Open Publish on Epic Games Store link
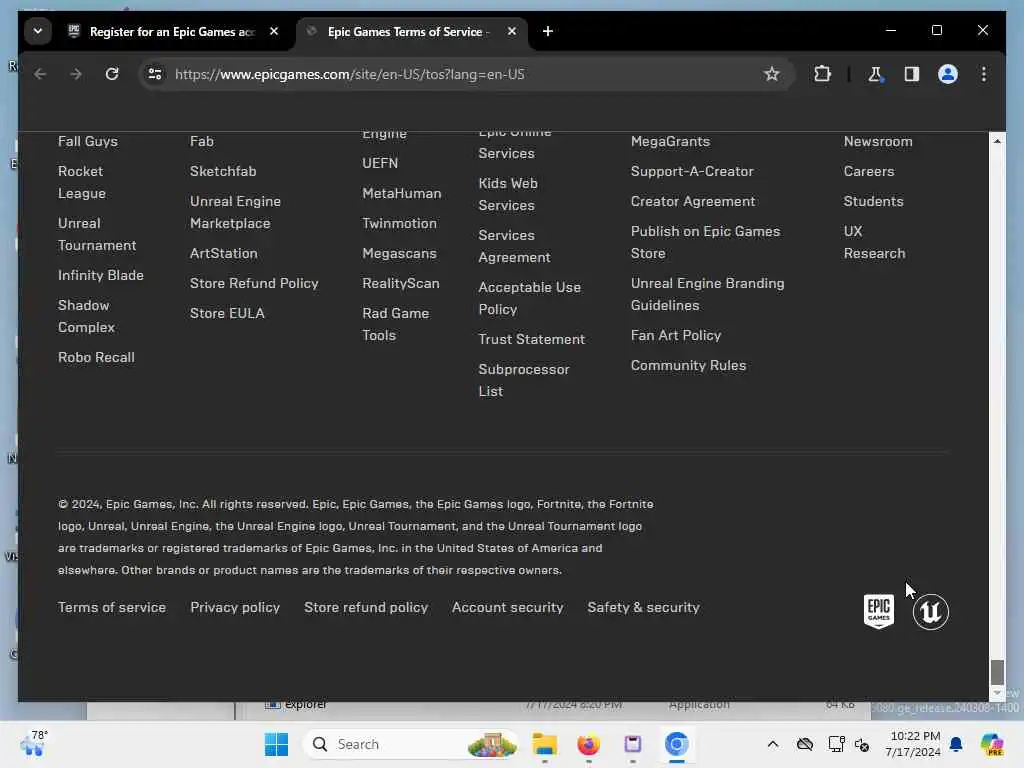Viewport: 1024px width, 768px height. (x=705, y=242)
